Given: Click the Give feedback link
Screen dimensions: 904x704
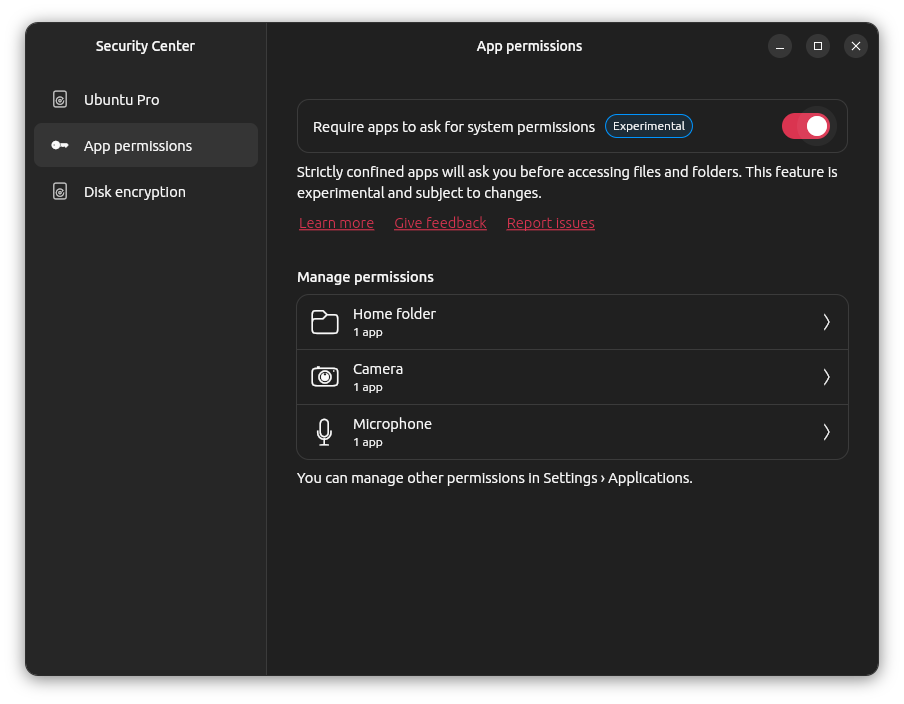Looking at the screenshot, I should coord(440,222).
